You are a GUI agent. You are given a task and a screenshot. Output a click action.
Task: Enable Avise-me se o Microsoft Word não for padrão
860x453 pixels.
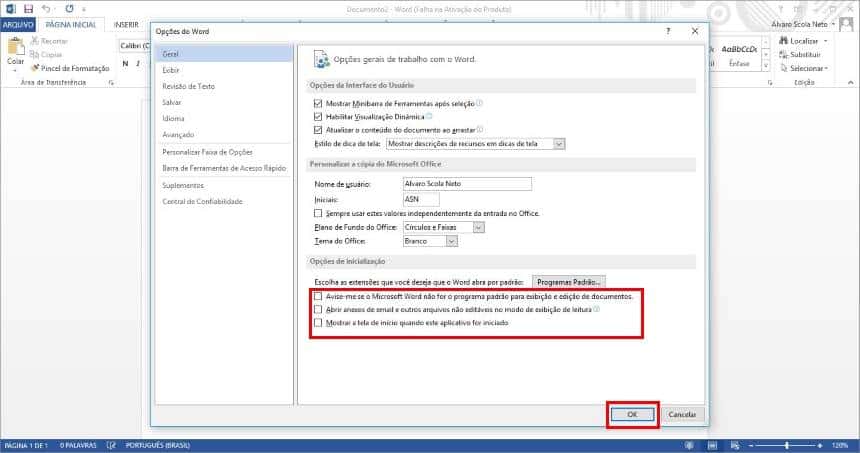(x=318, y=296)
